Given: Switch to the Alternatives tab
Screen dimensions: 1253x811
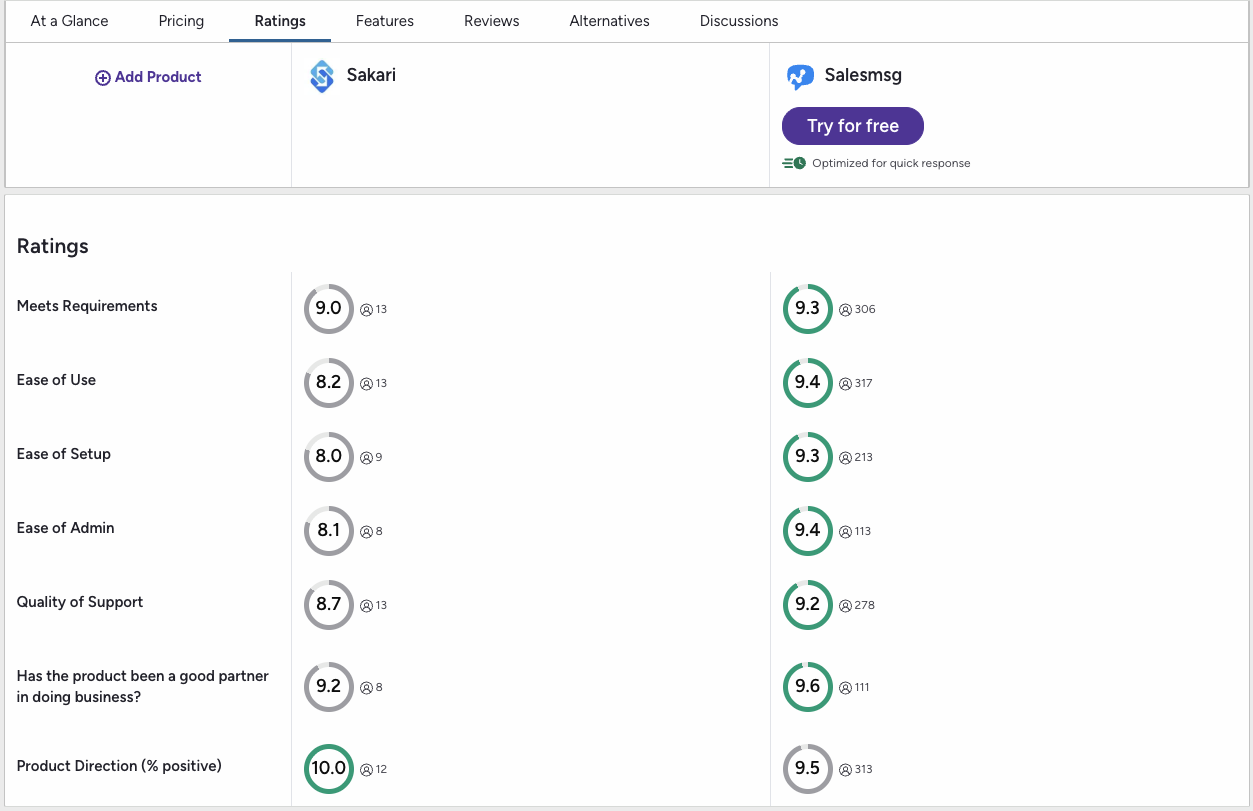Looking at the screenshot, I should pyautogui.click(x=609, y=20).
